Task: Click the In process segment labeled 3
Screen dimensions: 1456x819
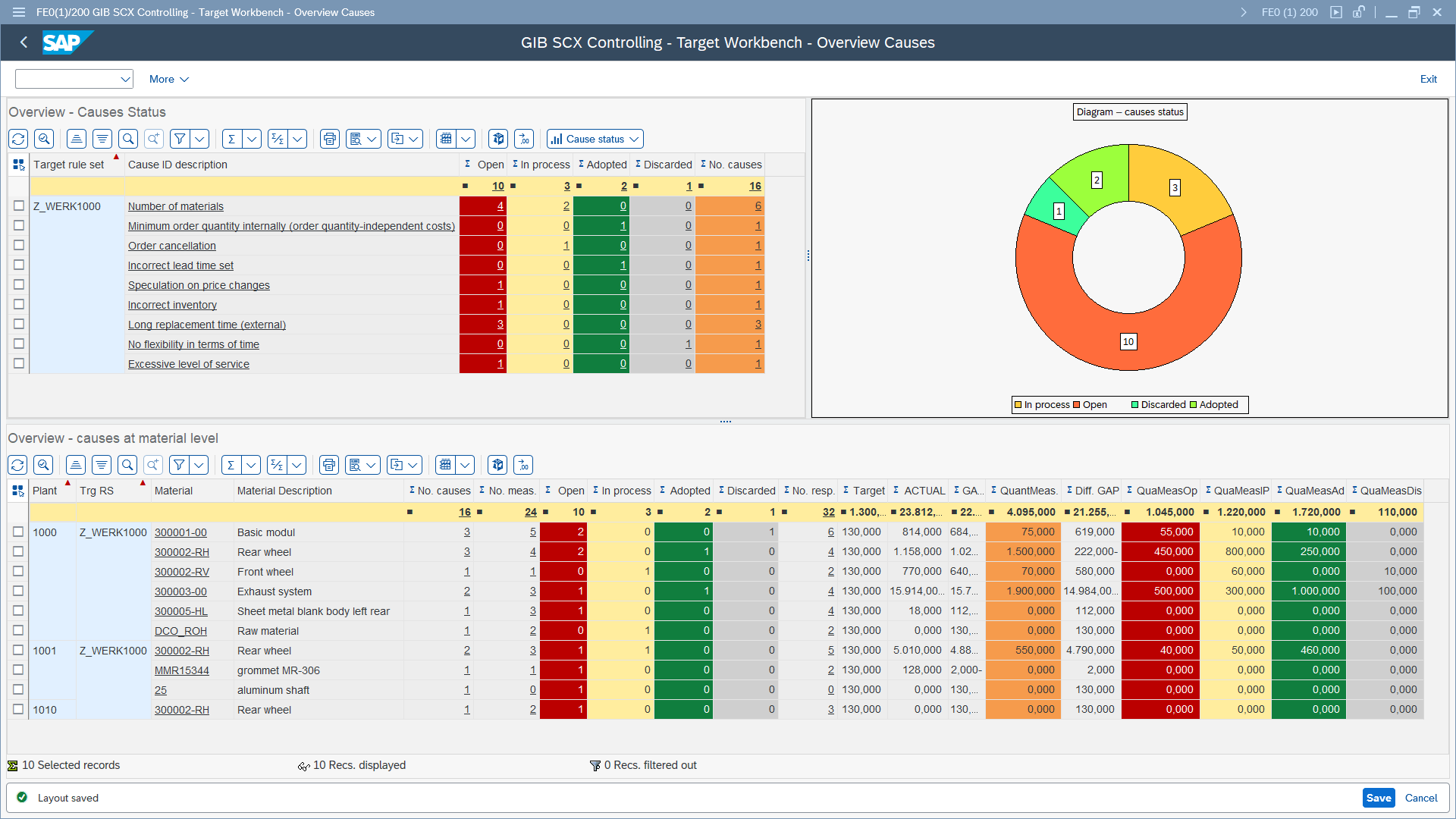Action: (x=1175, y=188)
